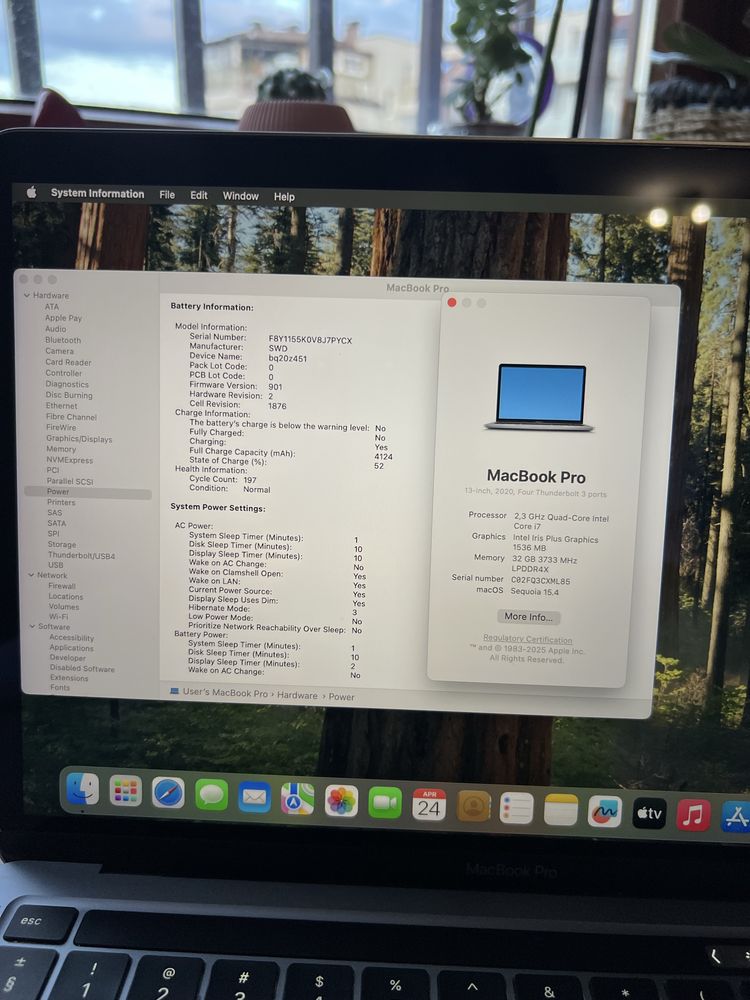750x1000 pixels.
Task: Open App Store in Dock
Action: click(x=736, y=817)
